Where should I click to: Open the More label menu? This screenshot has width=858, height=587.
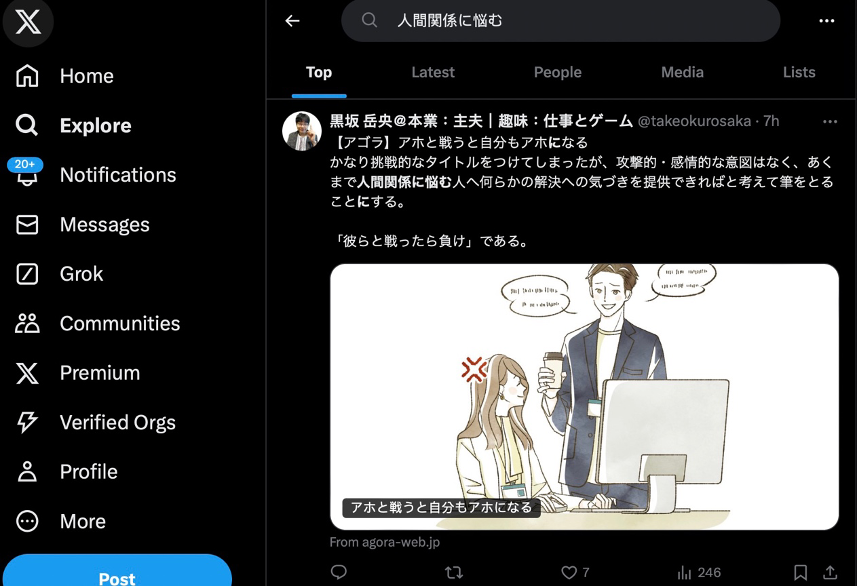(x=83, y=521)
